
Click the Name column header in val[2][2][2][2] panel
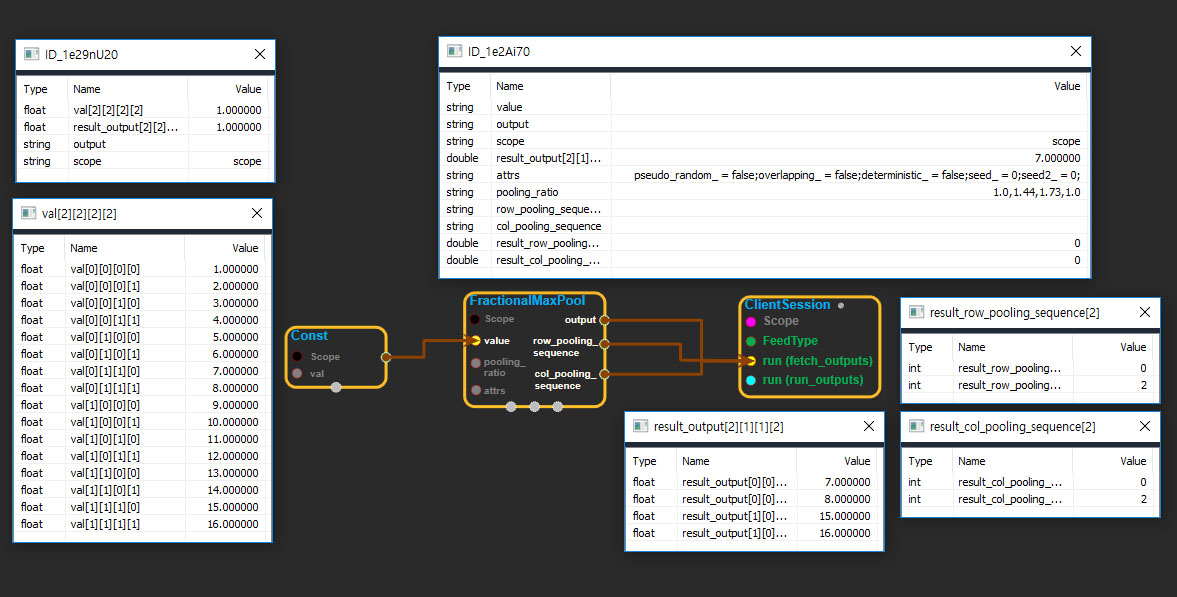click(x=84, y=248)
